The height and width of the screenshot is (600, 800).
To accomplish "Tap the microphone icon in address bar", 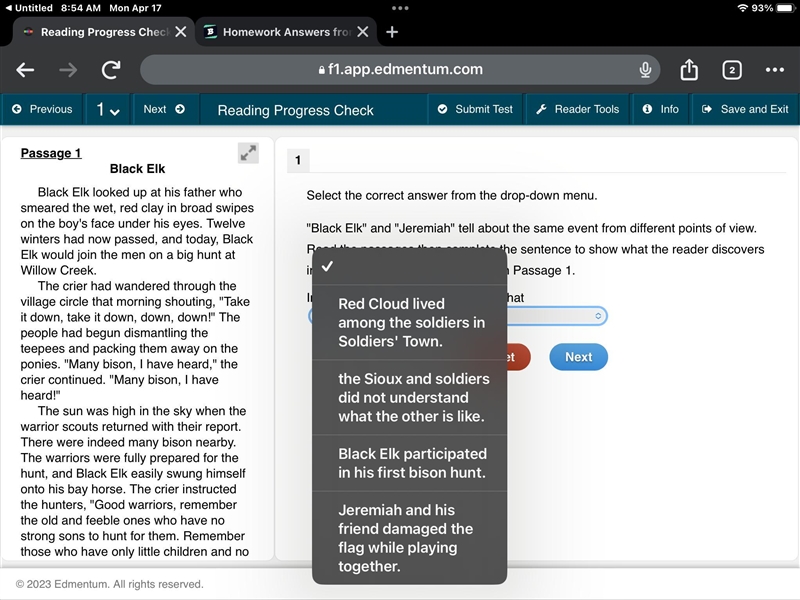I will (645, 70).
